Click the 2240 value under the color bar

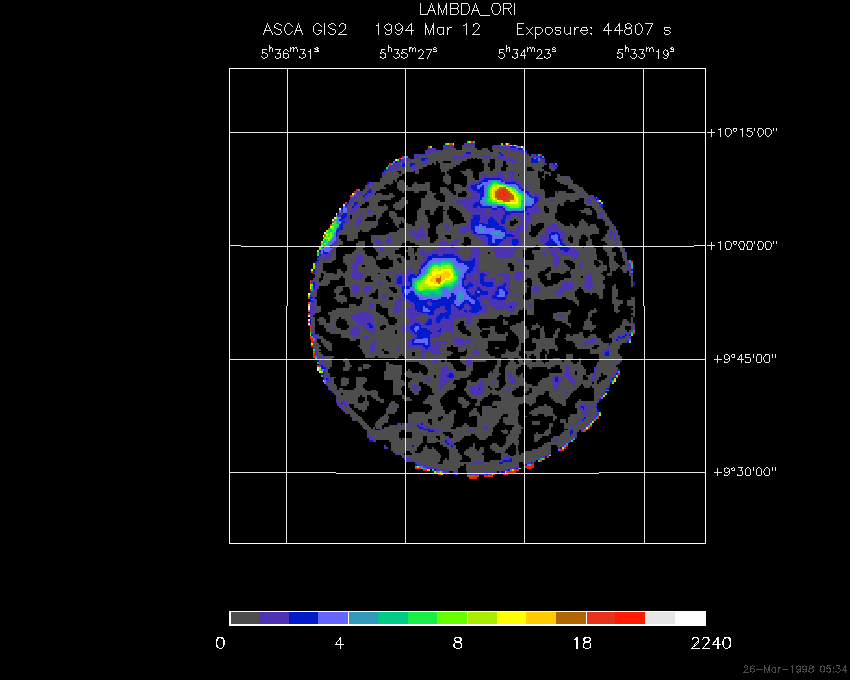point(711,644)
